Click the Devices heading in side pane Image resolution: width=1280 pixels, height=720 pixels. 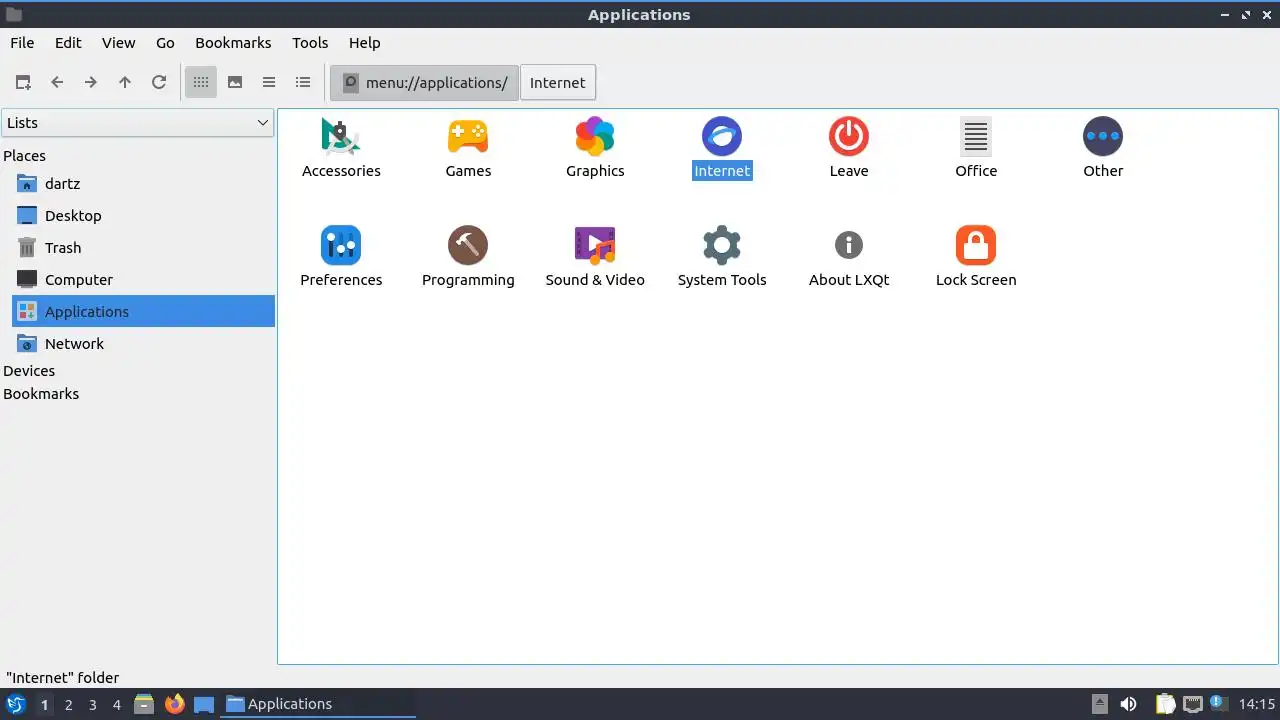[29, 371]
